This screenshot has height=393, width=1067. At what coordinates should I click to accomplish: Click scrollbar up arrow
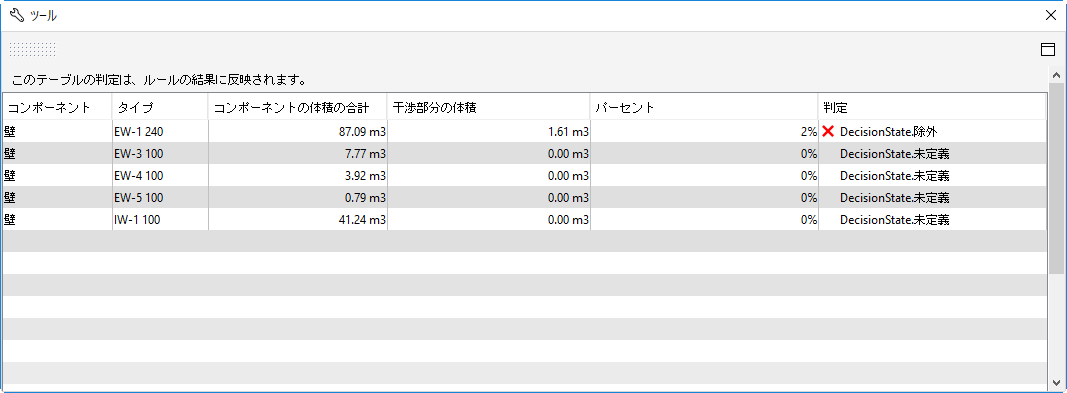point(1056,75)
